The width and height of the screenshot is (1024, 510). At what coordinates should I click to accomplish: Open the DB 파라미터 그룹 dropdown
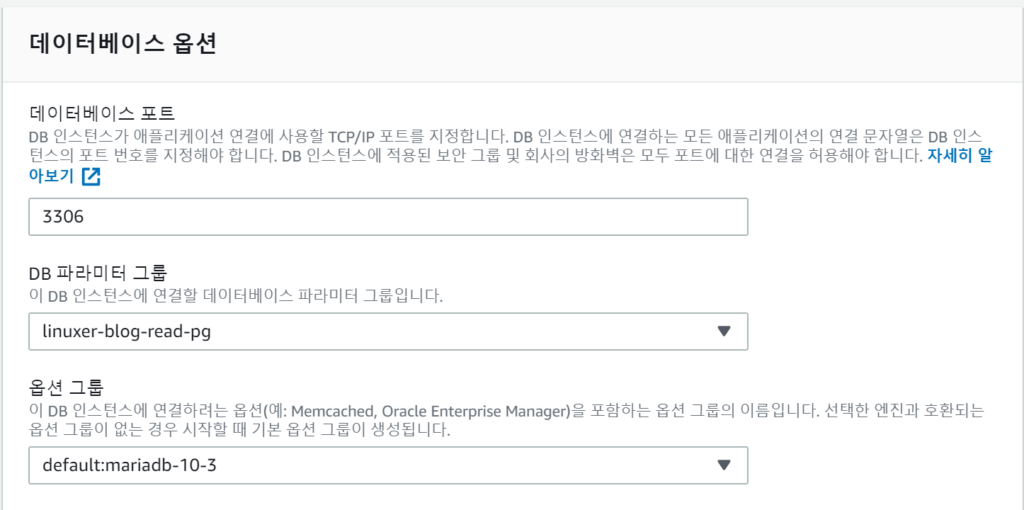pyautogui.click(x=388, y=331)
